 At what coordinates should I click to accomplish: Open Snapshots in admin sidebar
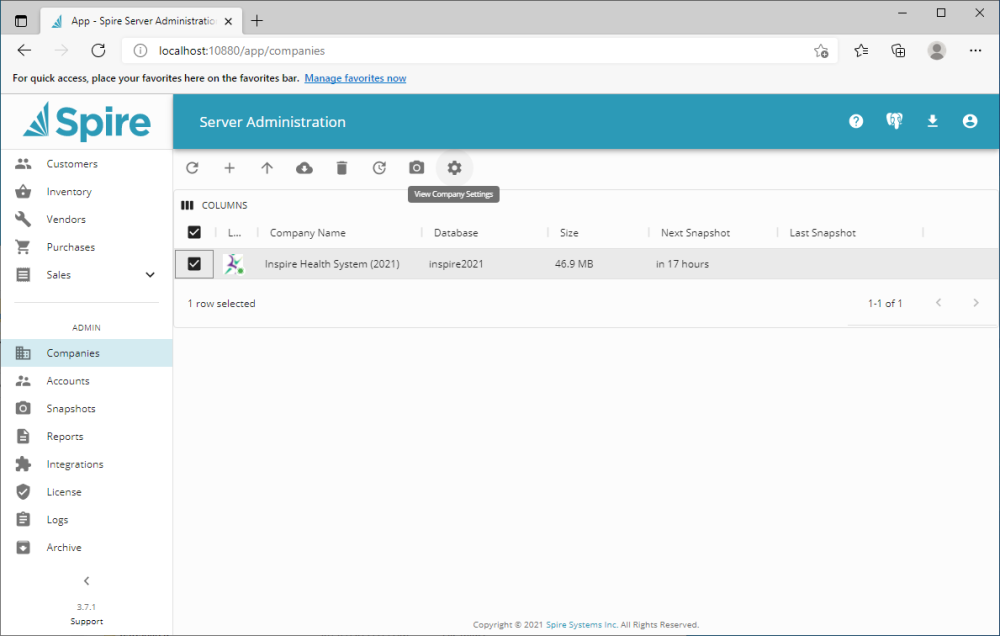click(86, 408)
